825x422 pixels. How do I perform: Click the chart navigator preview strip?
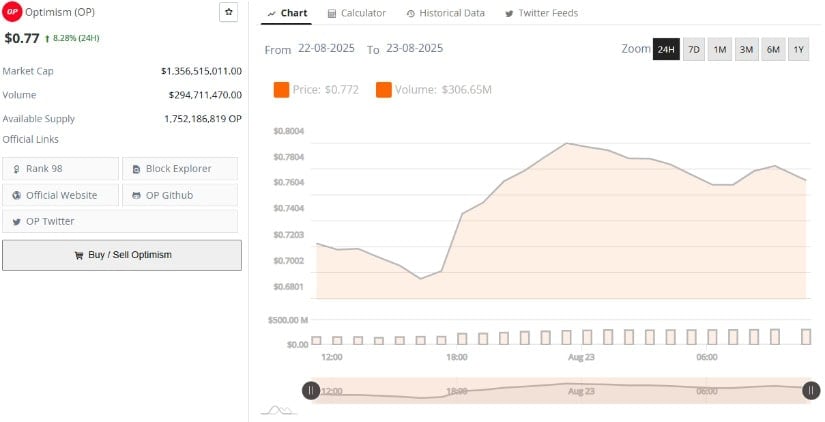(x=561, y=390)
